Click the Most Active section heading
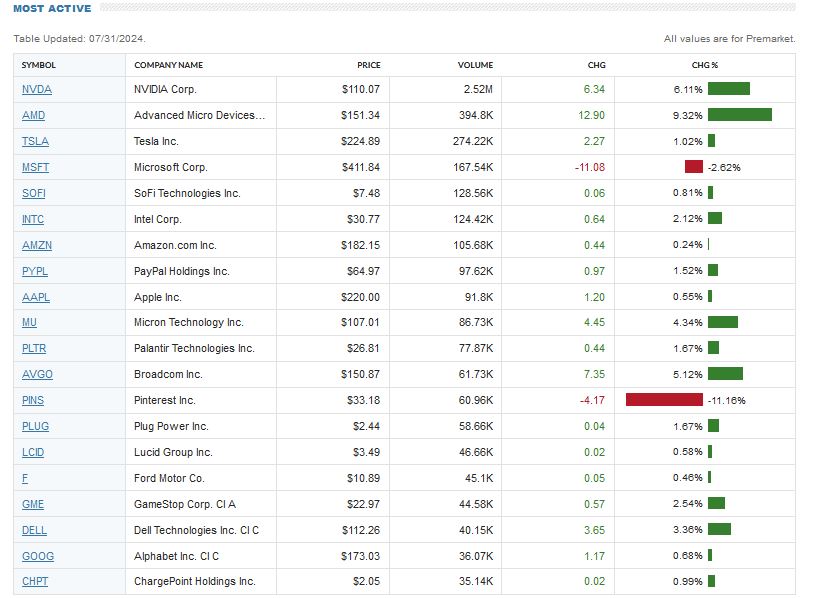The width and height of the screenshot is (838, 598). coord(52,9)
